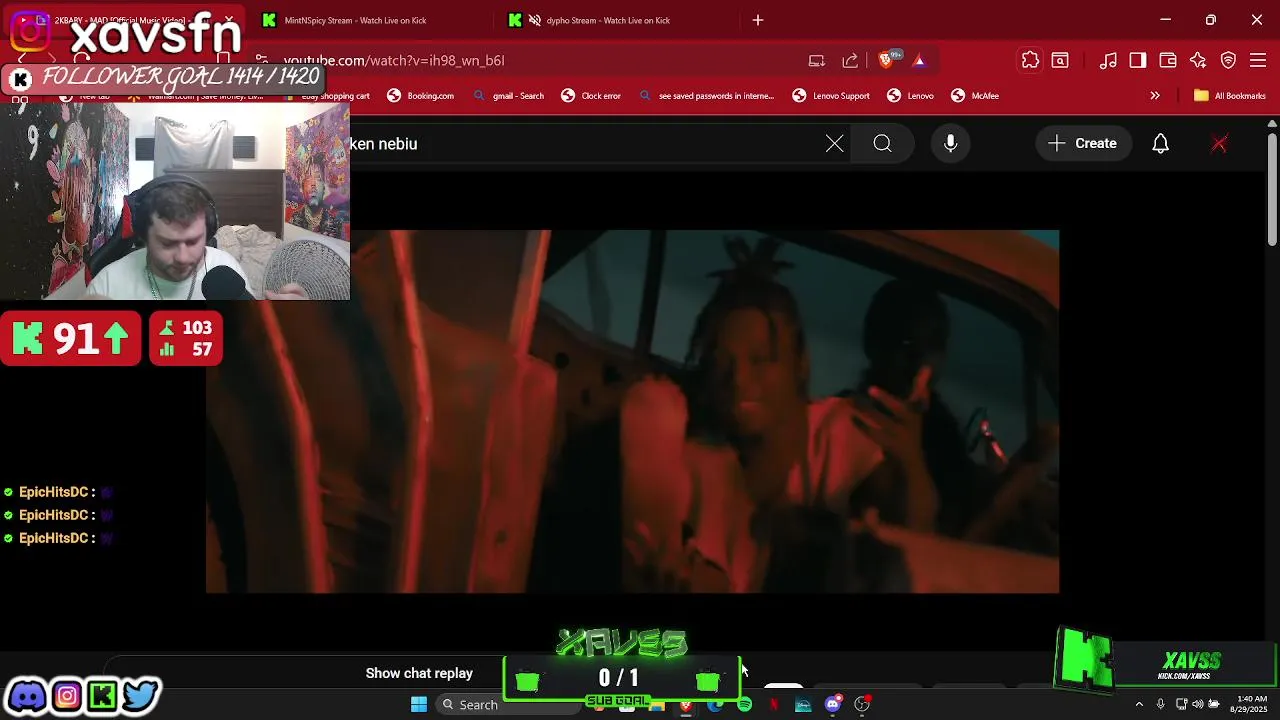Open the Brave Playlist music note icon
1280x720 pixels.
click(1108, 61)
